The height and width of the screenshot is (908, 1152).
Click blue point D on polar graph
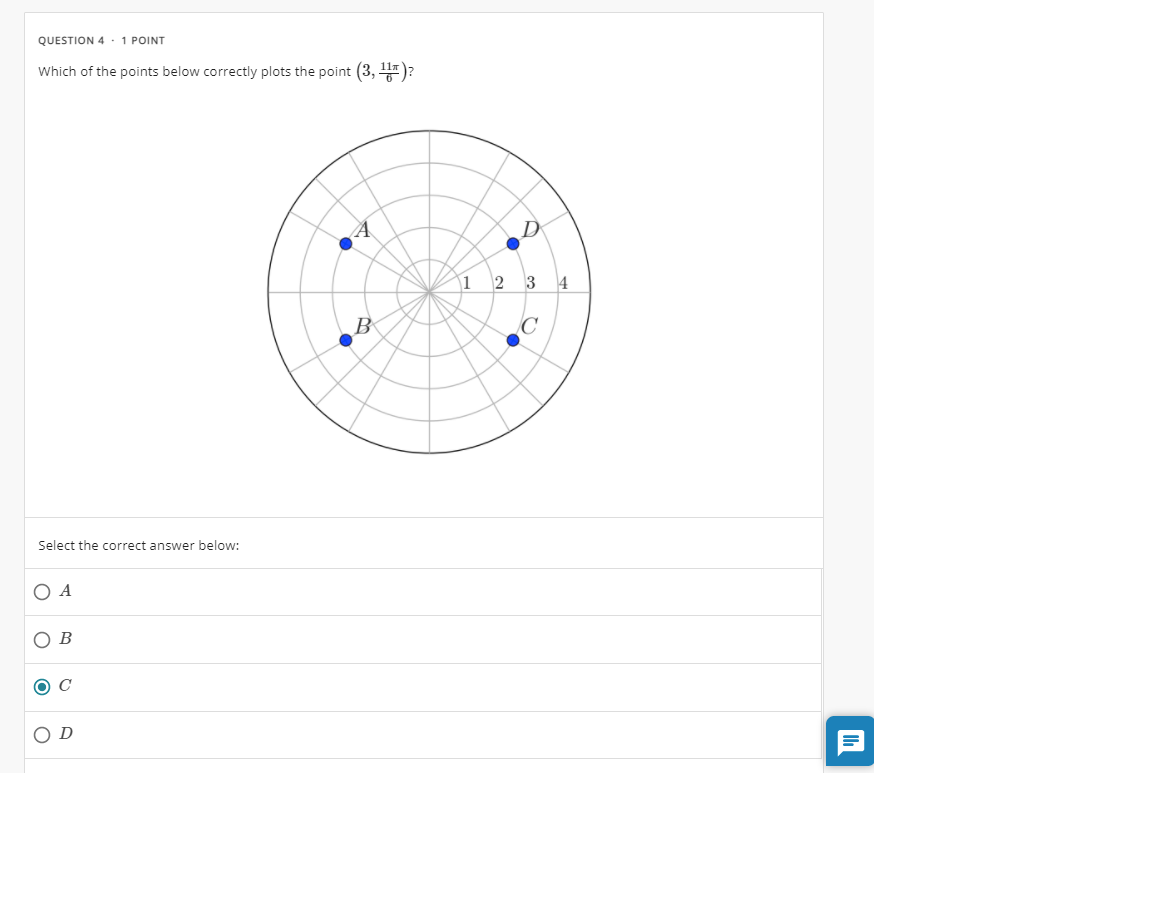513,244
